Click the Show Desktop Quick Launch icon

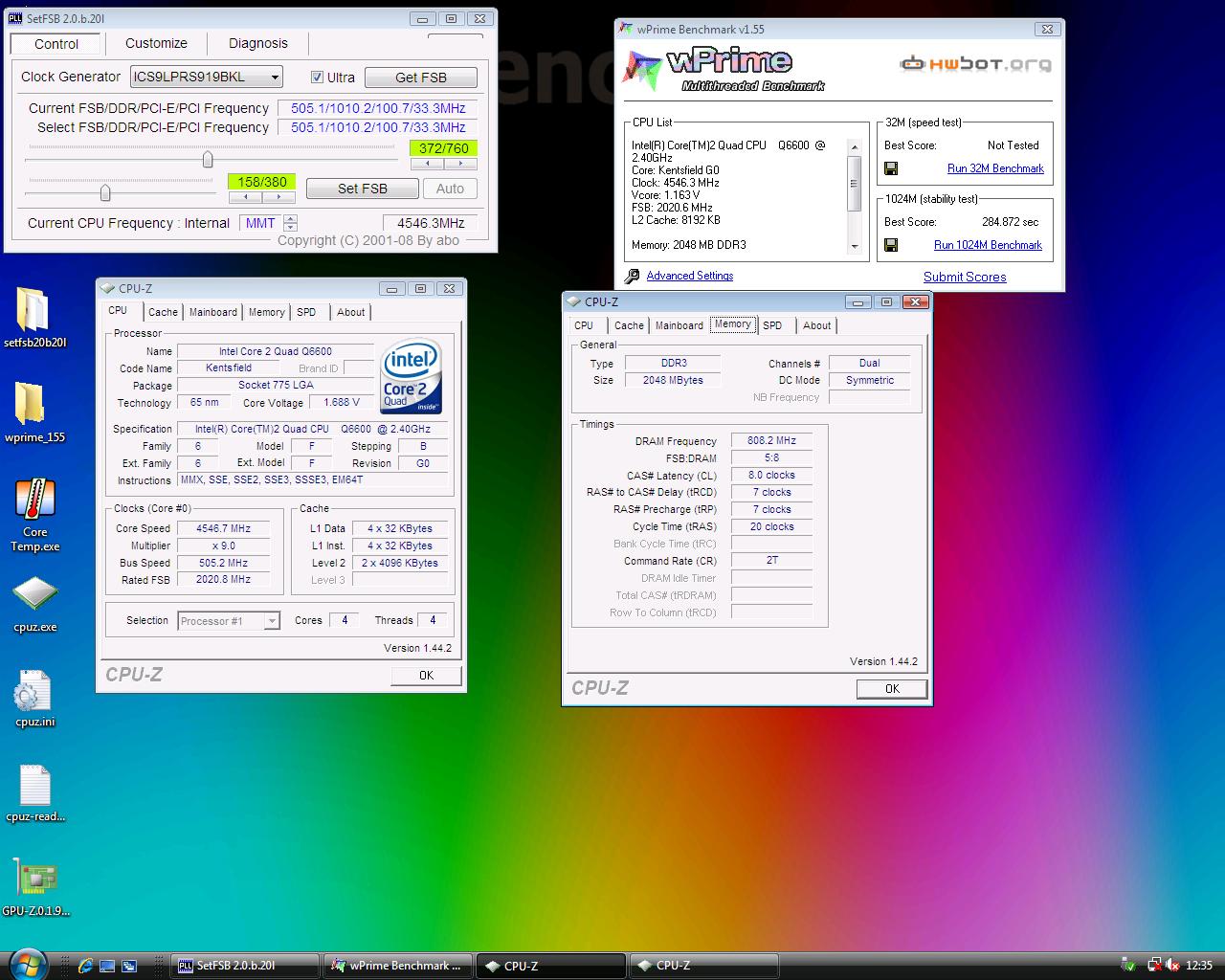tap(107, 966)
